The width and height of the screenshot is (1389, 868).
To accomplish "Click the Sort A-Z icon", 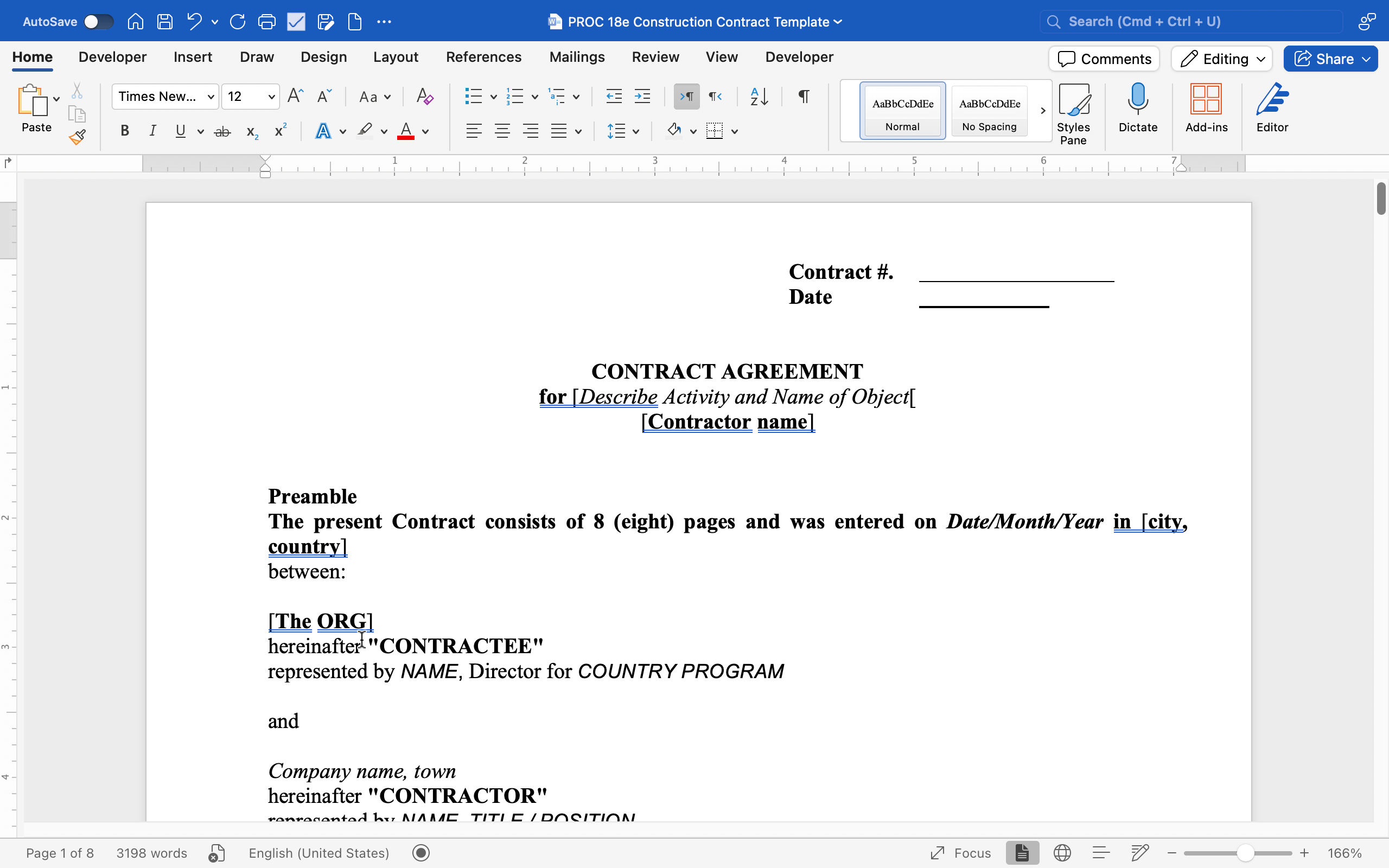I will [759, 97].
